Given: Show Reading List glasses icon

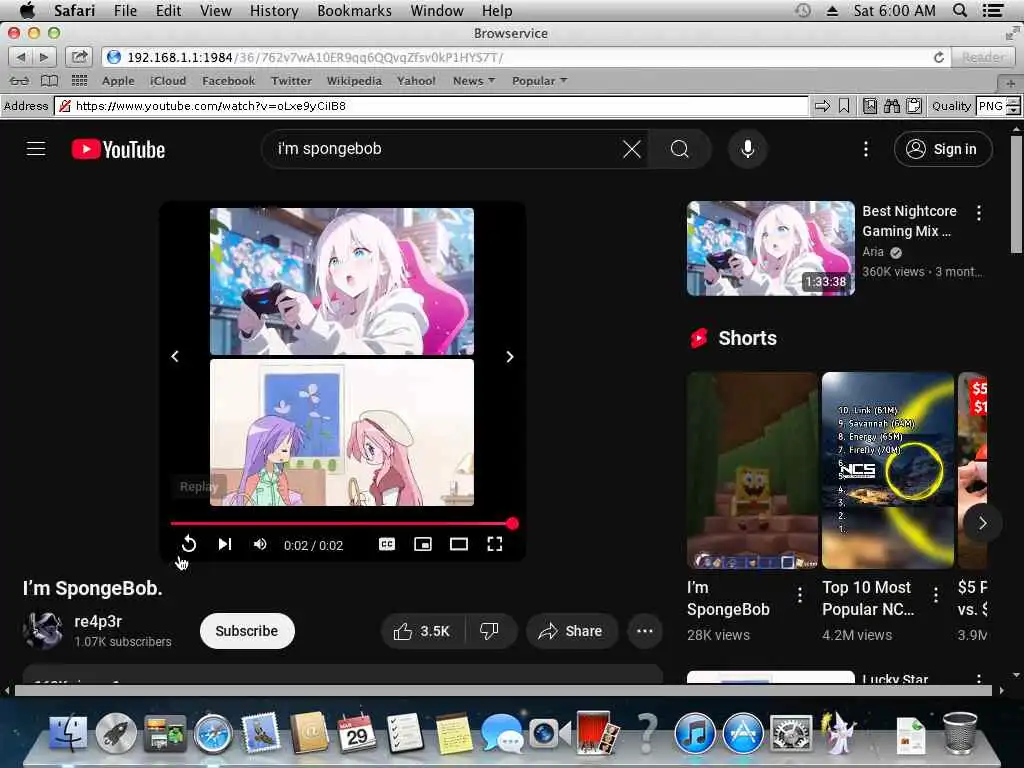Looking at the screenshot, I should point(19,81).
